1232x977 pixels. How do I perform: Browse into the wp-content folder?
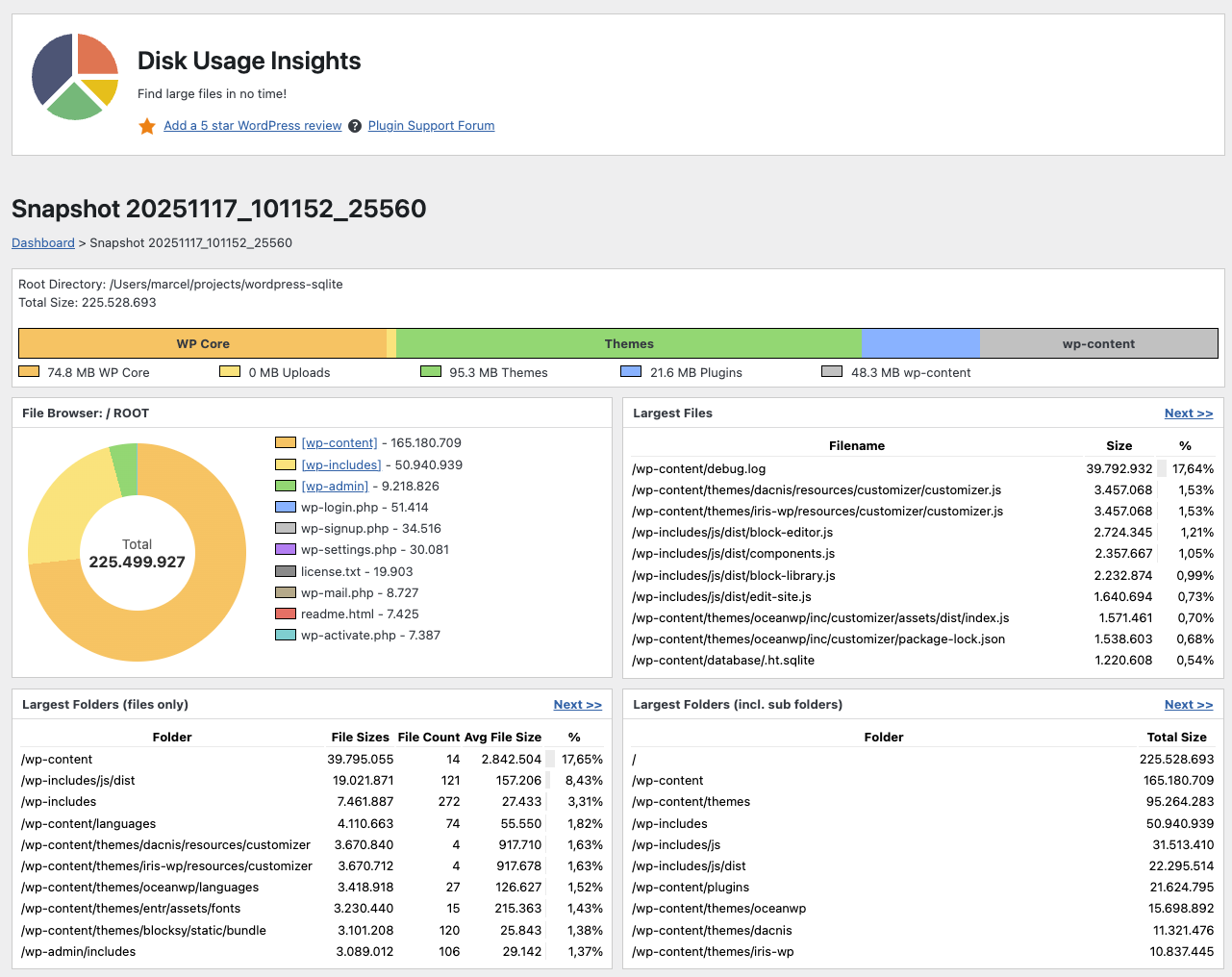(339, 443)
